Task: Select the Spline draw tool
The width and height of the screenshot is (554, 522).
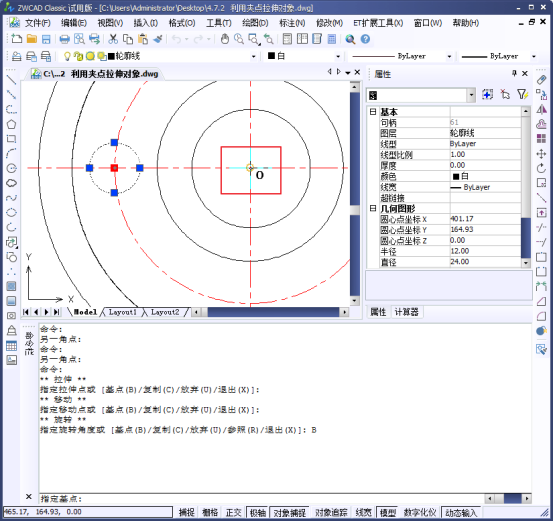Action: pos(11,198)
